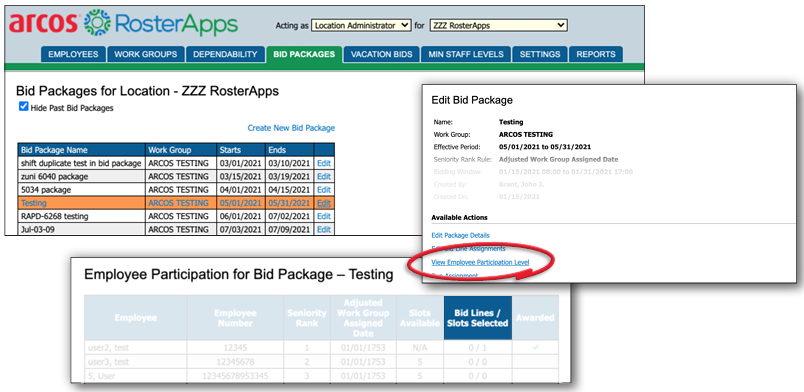Click the Work Group column header
This screenshot has height=392, width=804.
click(181, 150)
